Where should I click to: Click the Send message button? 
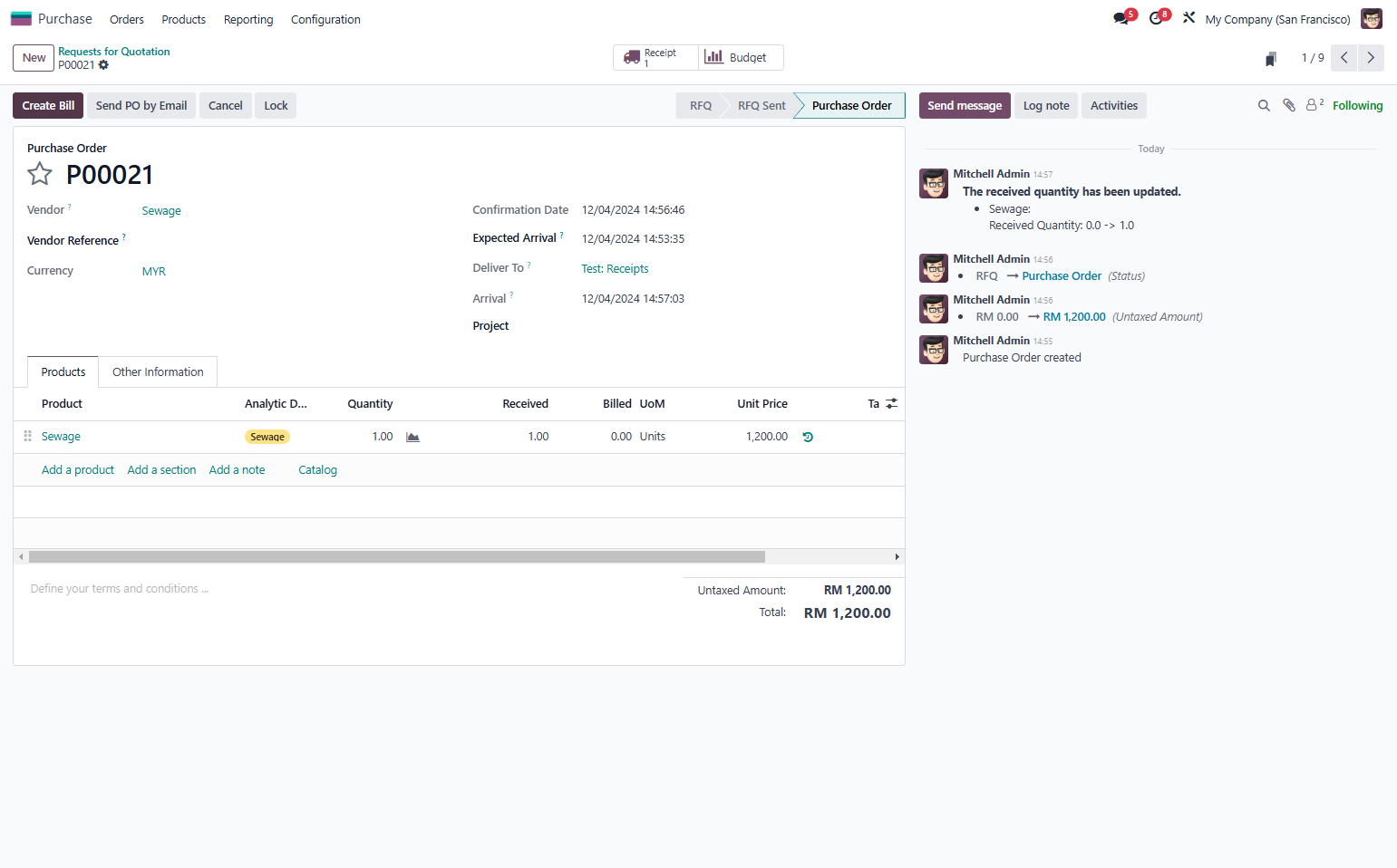[x=965, y=105]
